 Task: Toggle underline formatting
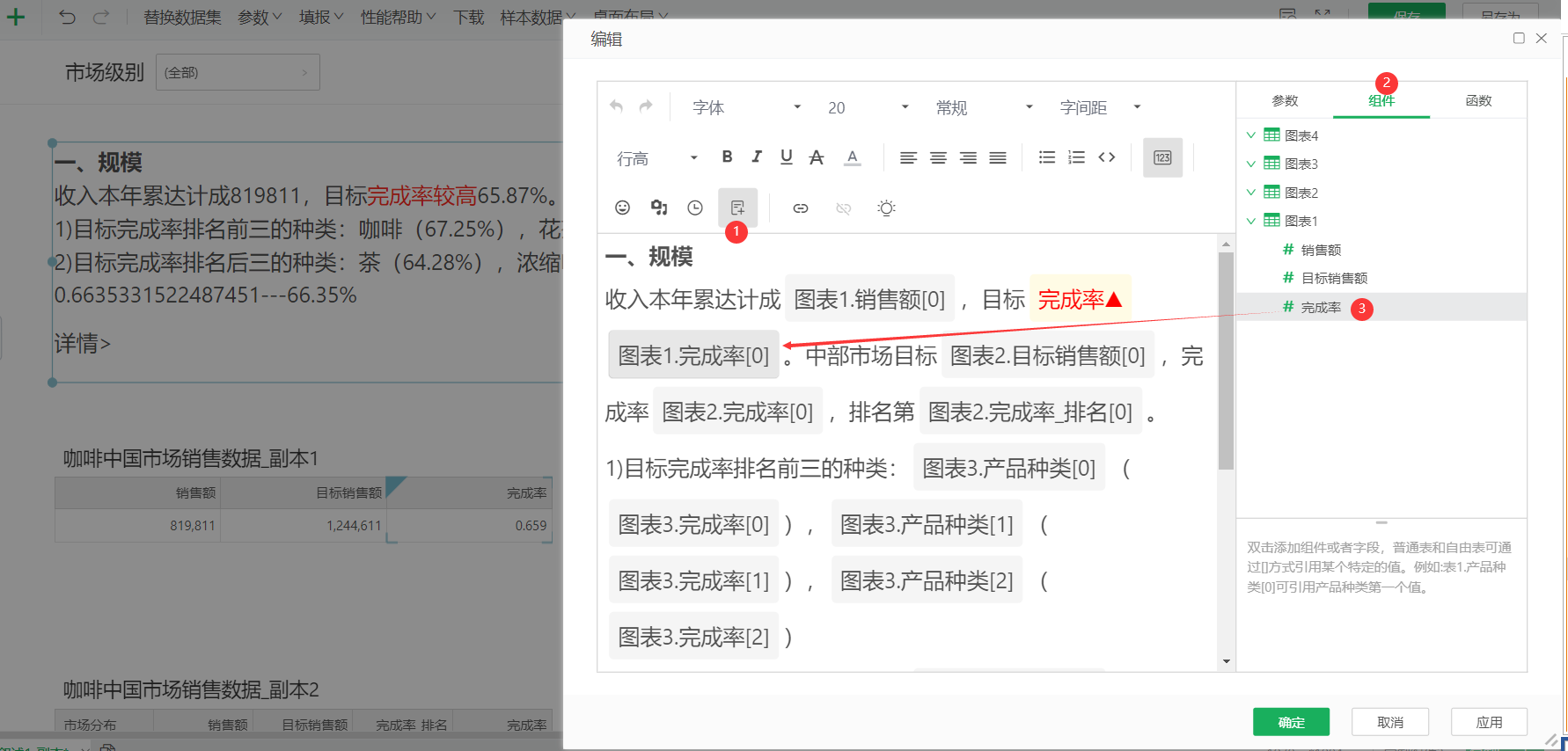(787, 157)
